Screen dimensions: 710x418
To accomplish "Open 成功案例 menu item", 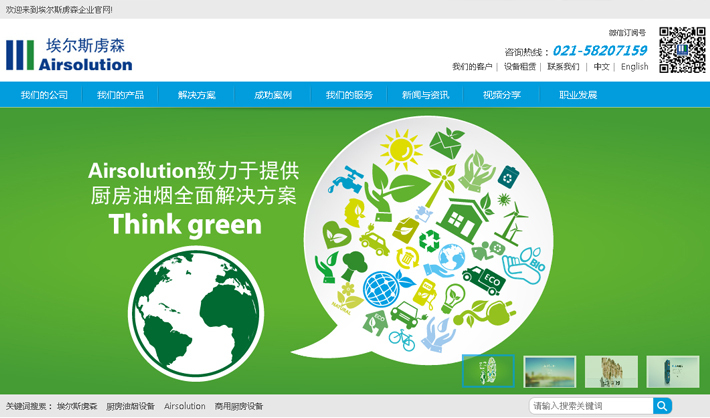I will [x=273, y=95].
